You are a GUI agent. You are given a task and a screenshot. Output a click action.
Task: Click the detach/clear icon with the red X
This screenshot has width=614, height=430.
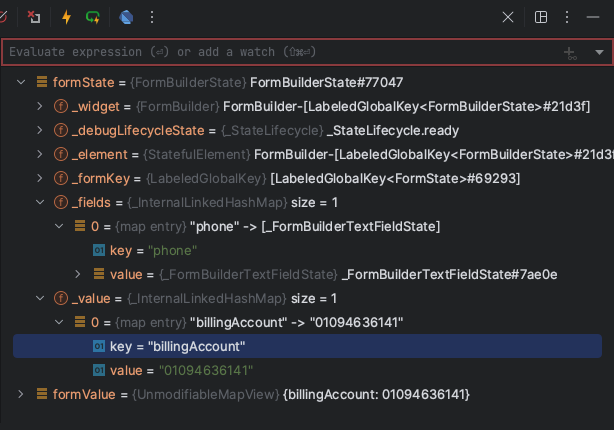pyautogui.click(x=34, y=17)
